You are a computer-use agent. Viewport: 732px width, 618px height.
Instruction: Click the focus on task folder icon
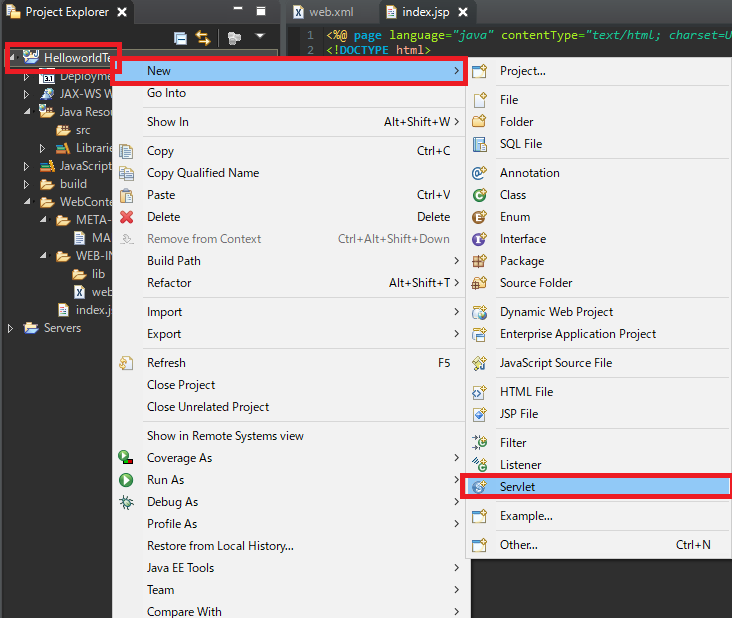click(234, 38)
